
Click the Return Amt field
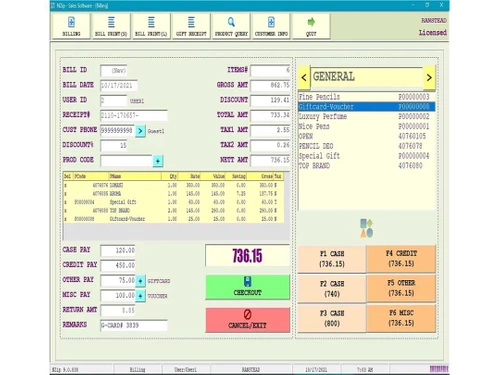coord(118,311)
